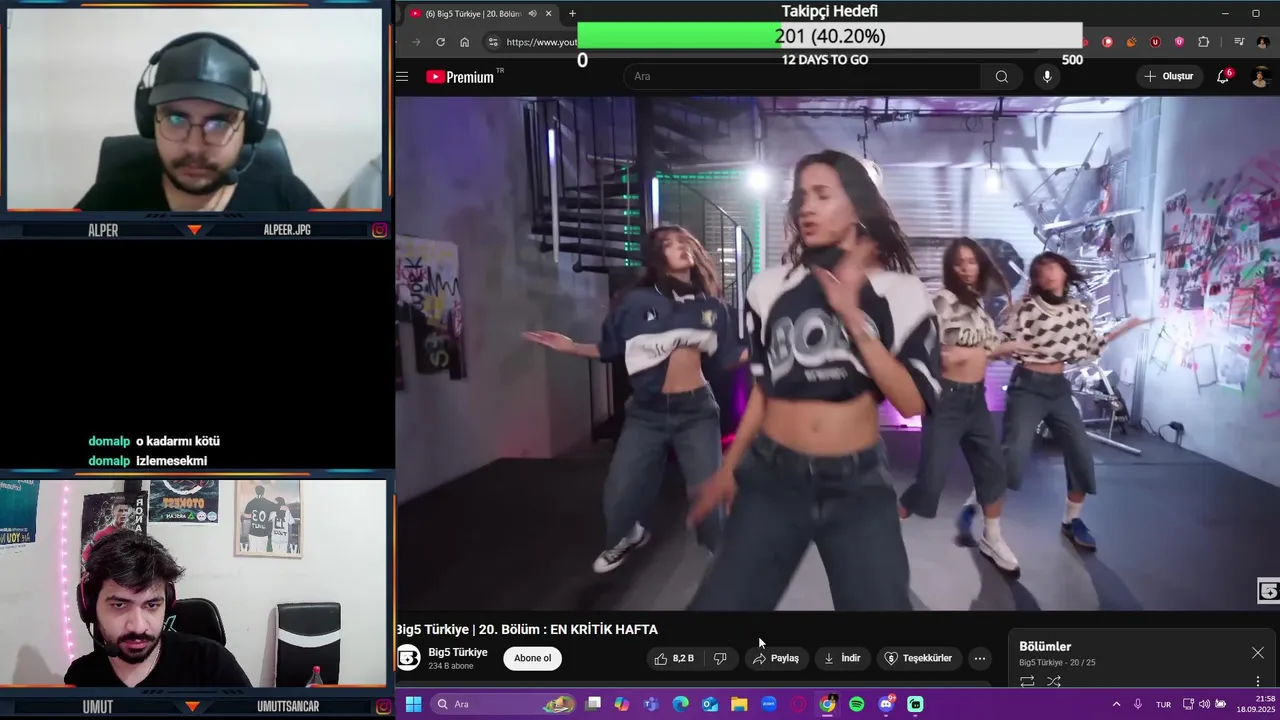The width and height of the screenshot is (1280, 720).
Task: Click the system tray microphone icon
Action: click(x=1138, y=704)
